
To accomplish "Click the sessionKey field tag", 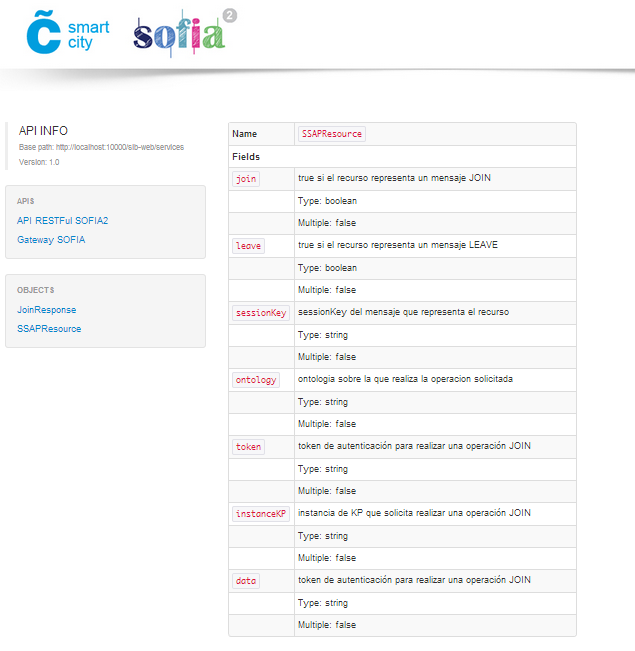I will tap(260, 313).
